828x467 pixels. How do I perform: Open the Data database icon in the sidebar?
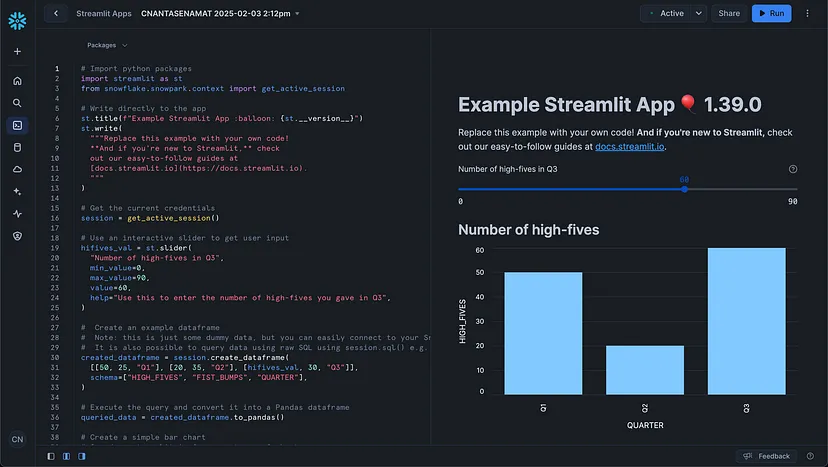point(17,147)
